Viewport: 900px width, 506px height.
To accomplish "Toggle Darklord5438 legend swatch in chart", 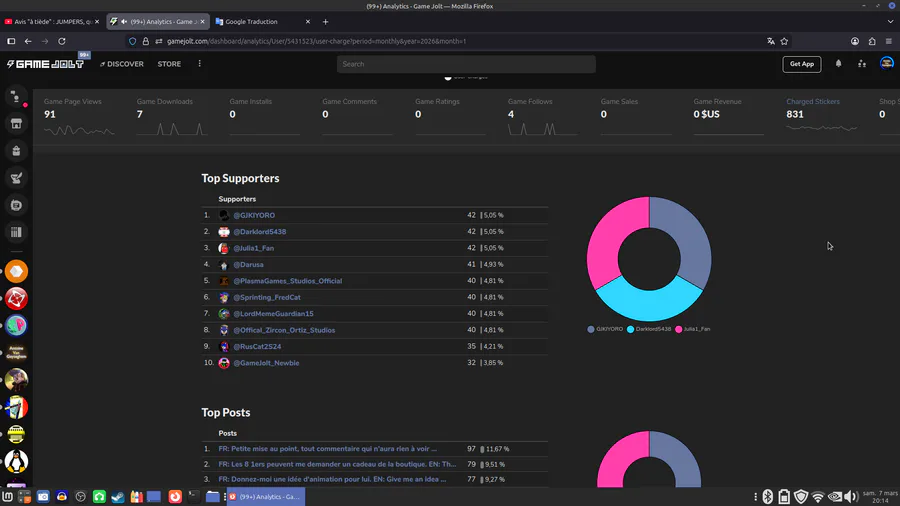I will [x=630, y=329].
